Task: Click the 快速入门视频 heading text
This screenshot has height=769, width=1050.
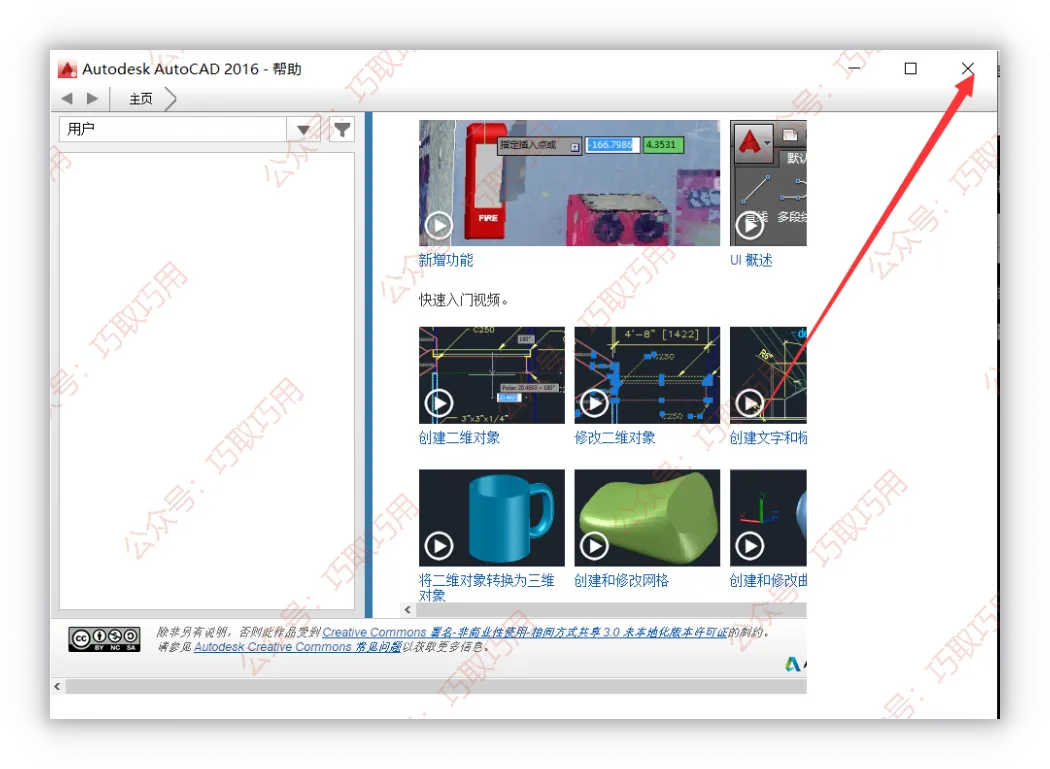Action: pyautogui.click(x=463, y=300)
